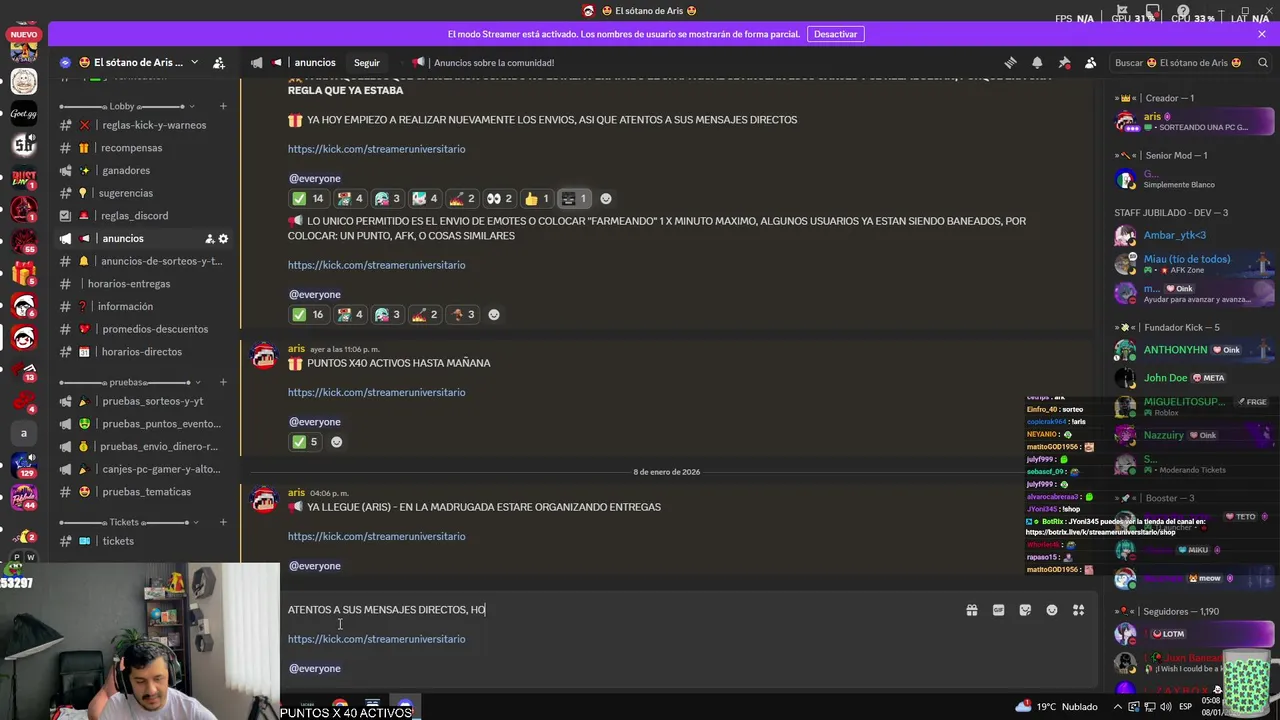
Task: Create channel in Tickets via plus
Action: 223,522
